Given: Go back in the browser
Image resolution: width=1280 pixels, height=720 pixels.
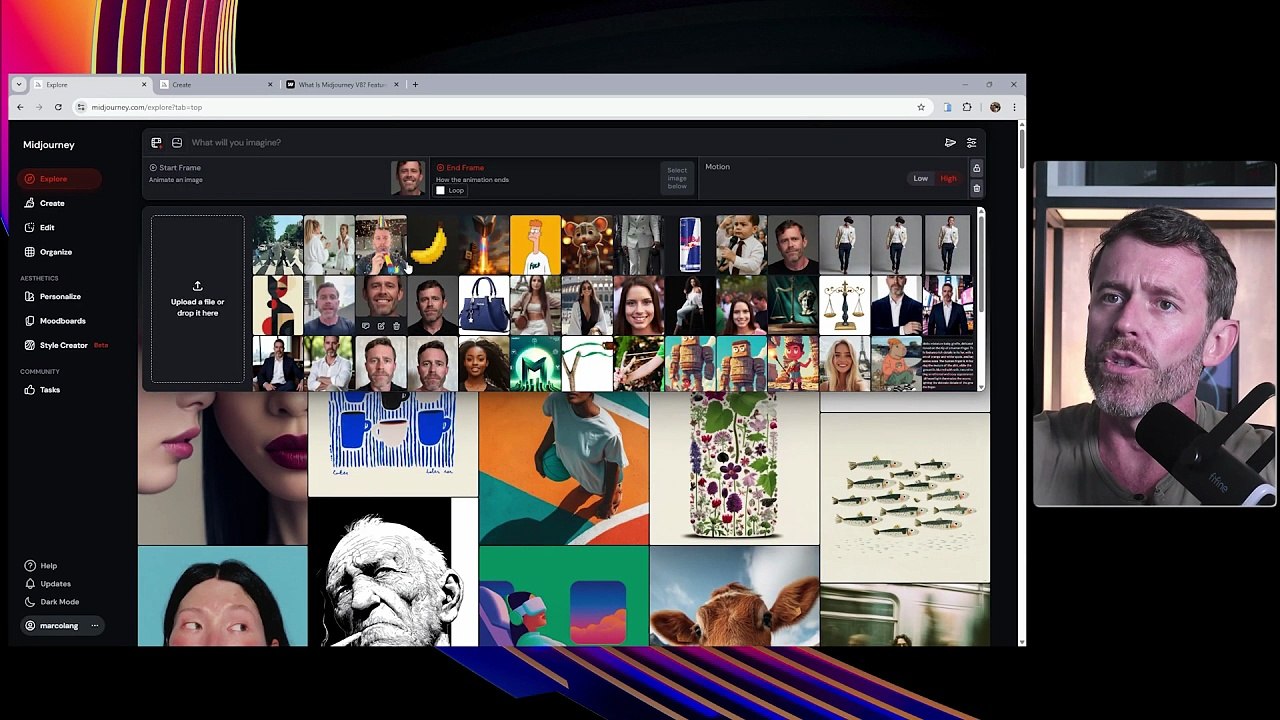Looking at the screenshot, I should coord(20,107).
